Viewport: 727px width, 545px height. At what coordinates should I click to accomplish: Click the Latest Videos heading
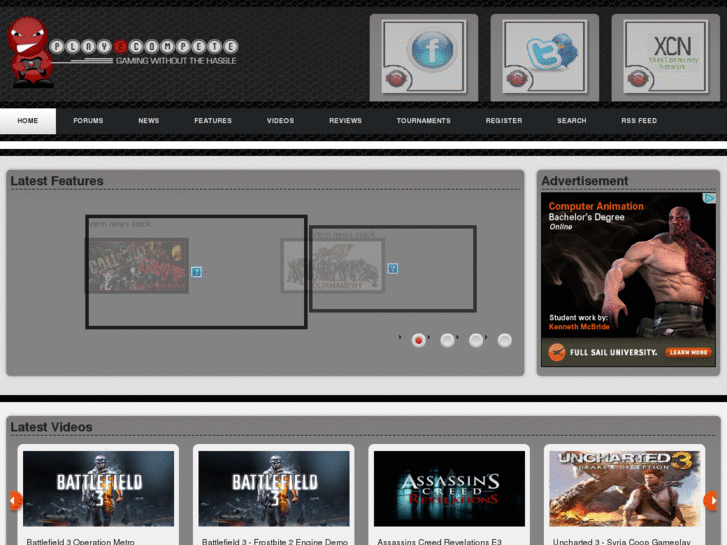(x=51, y=427)
